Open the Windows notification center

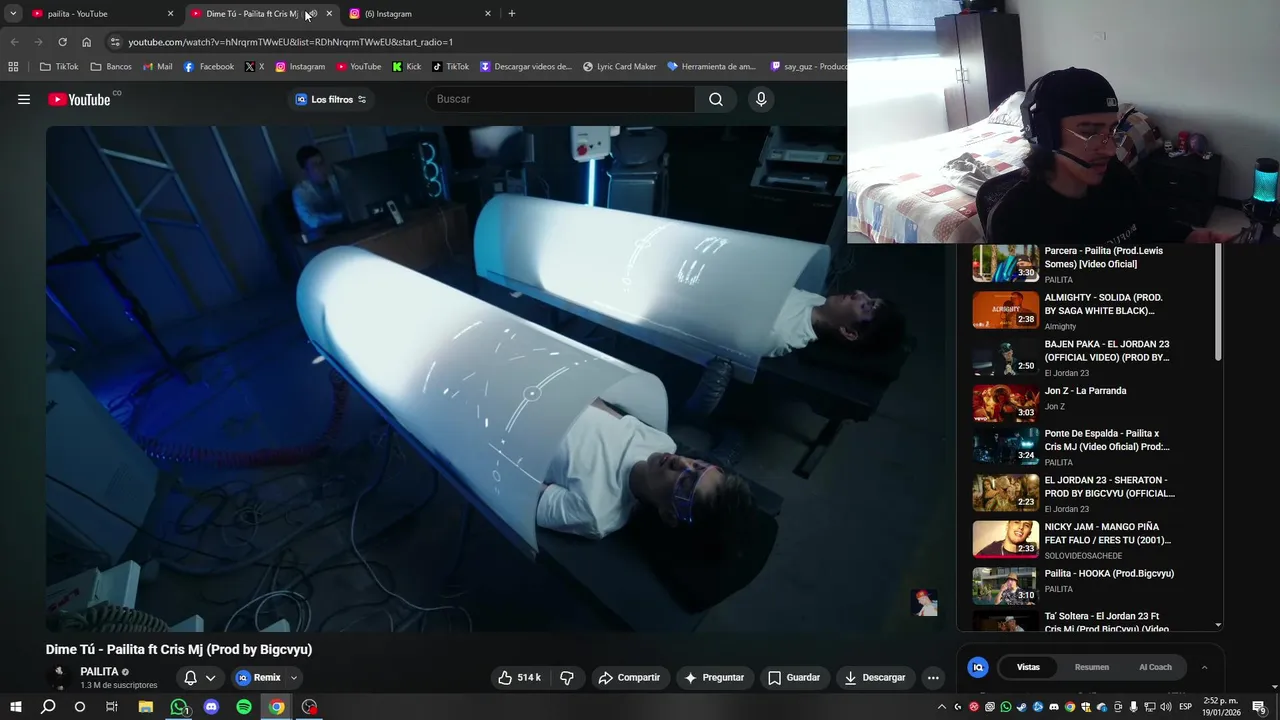point(1259,707)
